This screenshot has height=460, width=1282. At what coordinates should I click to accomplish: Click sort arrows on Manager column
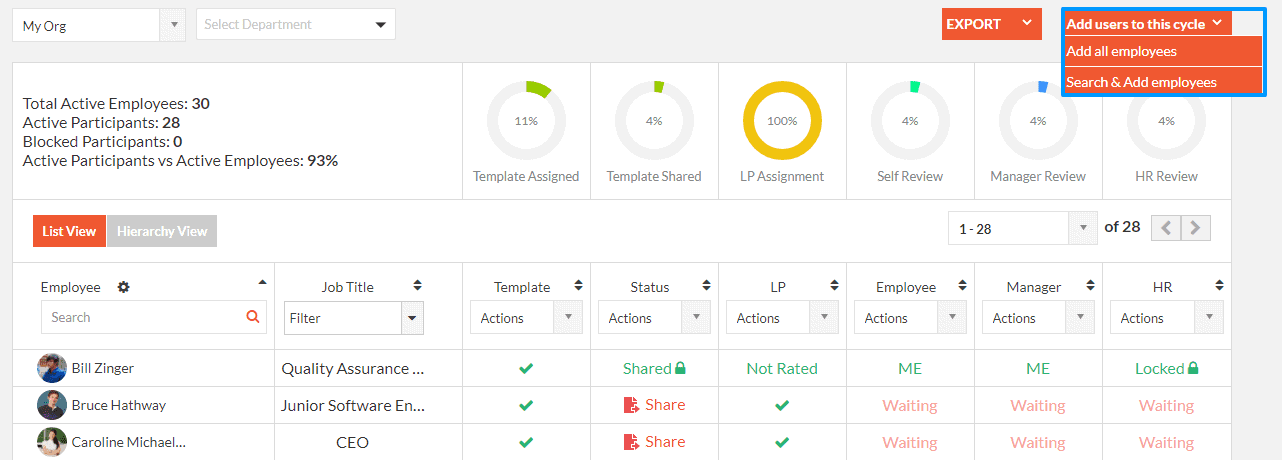coord(1090,286)
